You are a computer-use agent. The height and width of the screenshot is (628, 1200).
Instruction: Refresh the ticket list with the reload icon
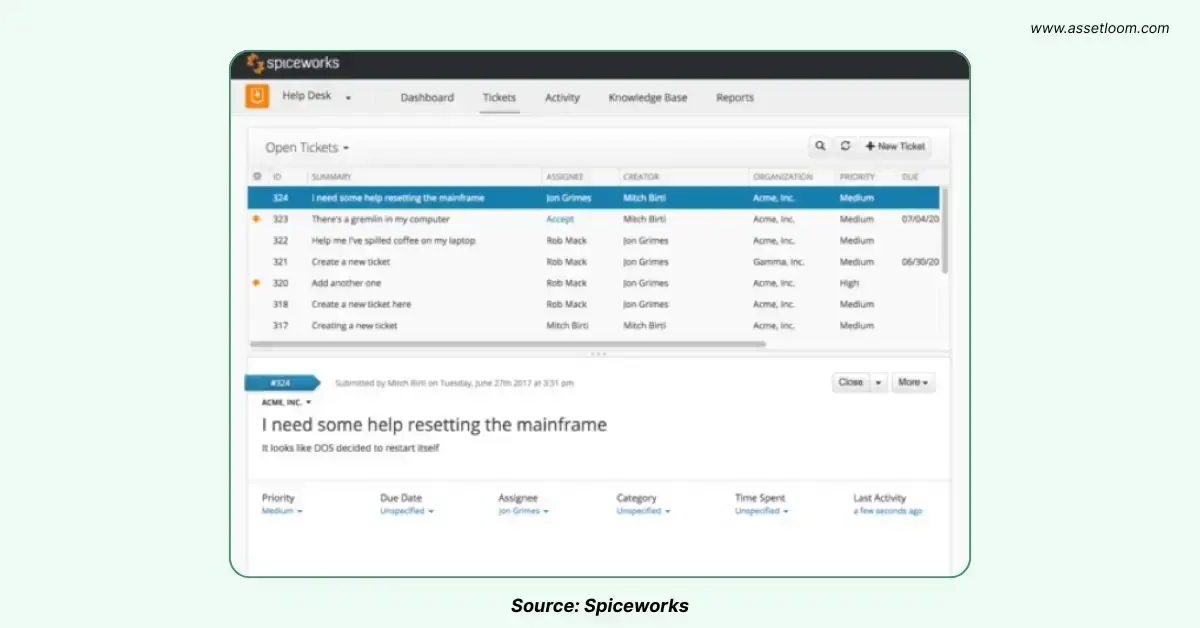point(845,146)
